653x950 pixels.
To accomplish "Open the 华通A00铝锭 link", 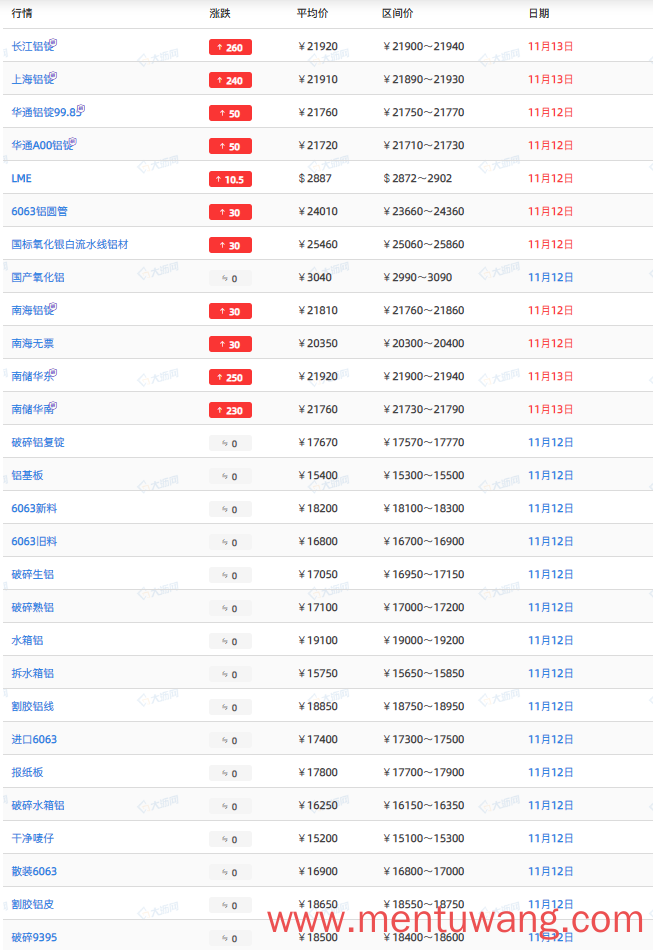I will coord(41,145).
